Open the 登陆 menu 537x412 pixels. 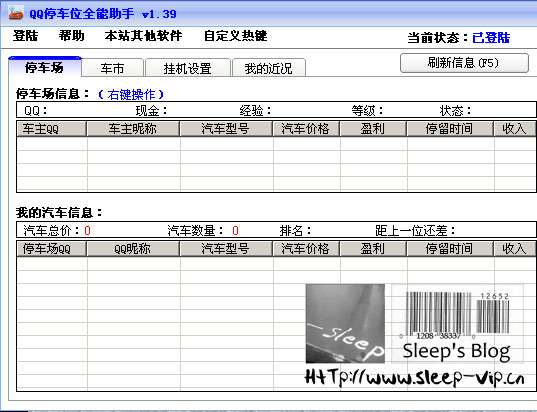pyautogui.click(x=25, y=36)
